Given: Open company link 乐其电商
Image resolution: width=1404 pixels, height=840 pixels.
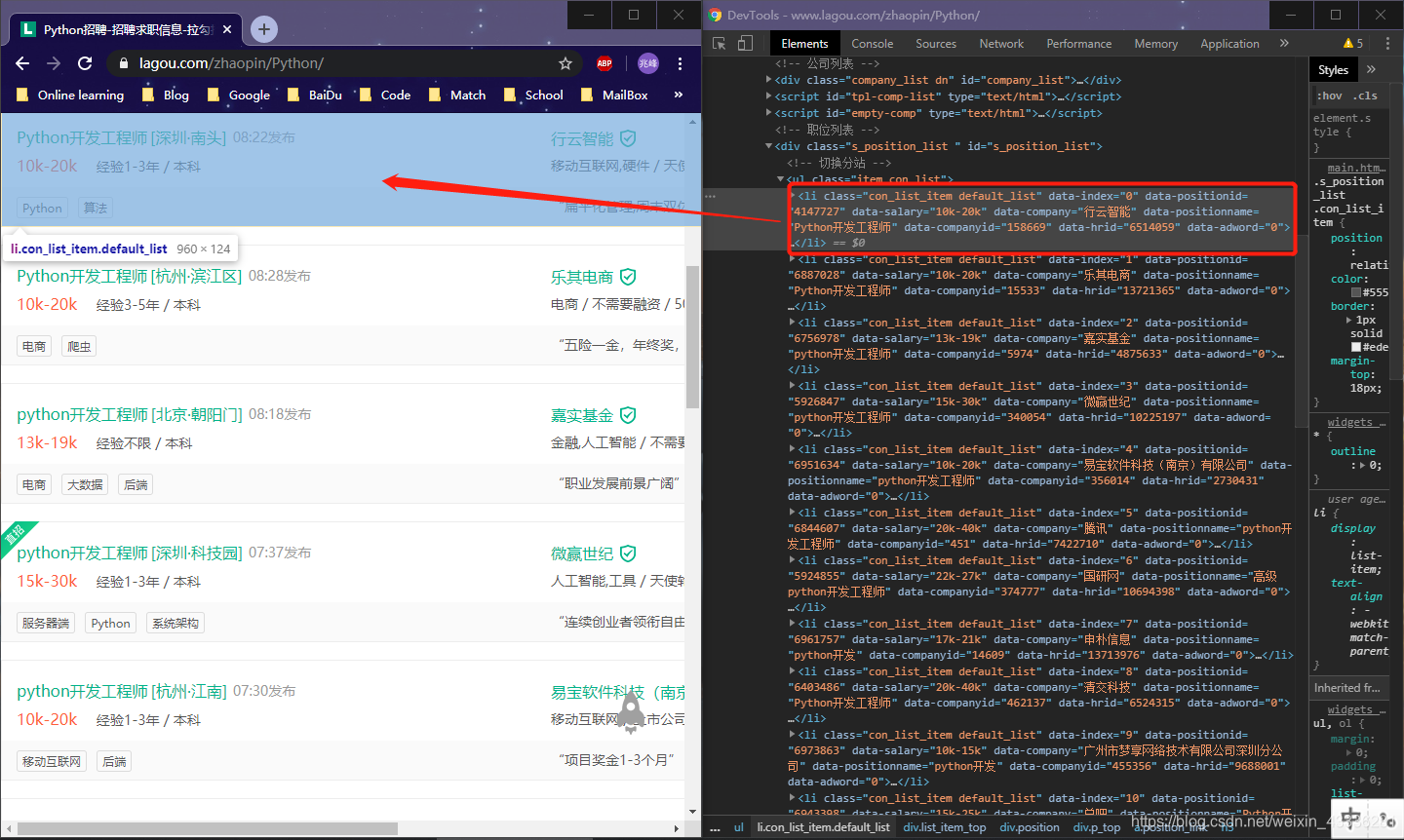Looking at the screenshot, I should click(582, 277).
